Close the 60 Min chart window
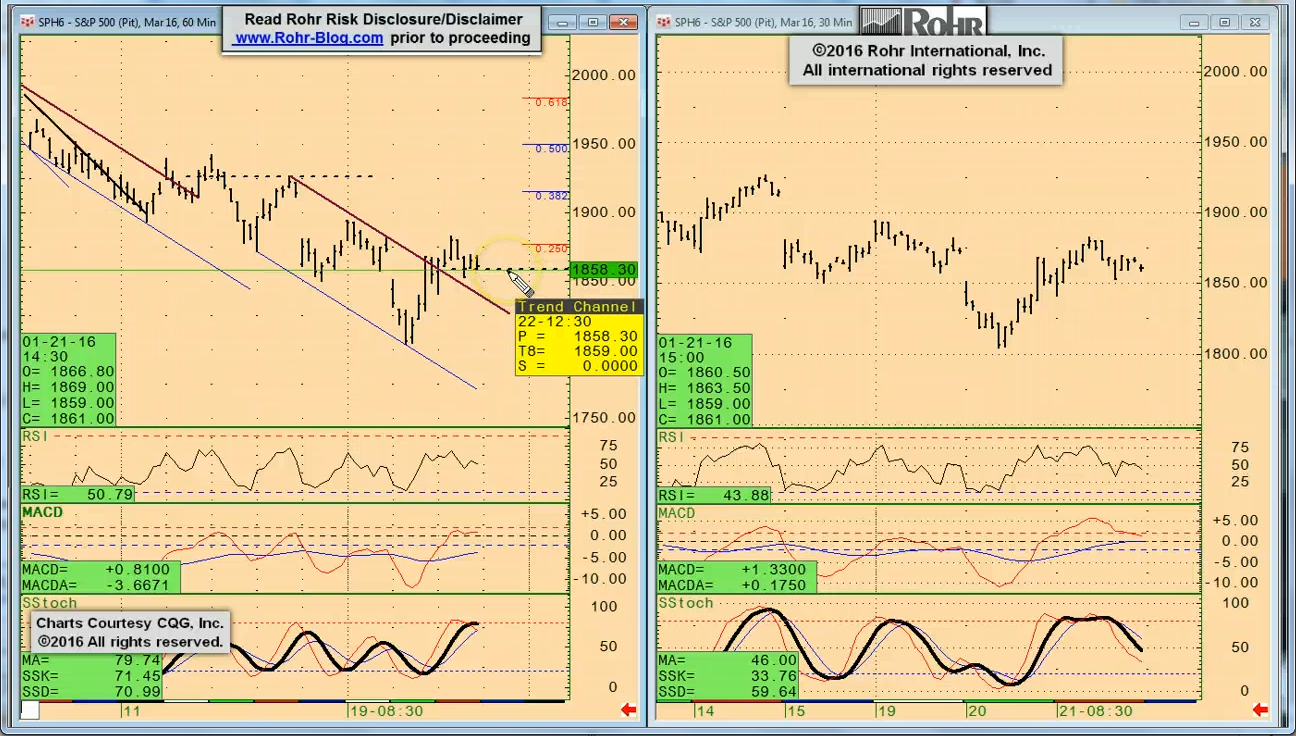 pyautogui.click(x=624, y=22)
